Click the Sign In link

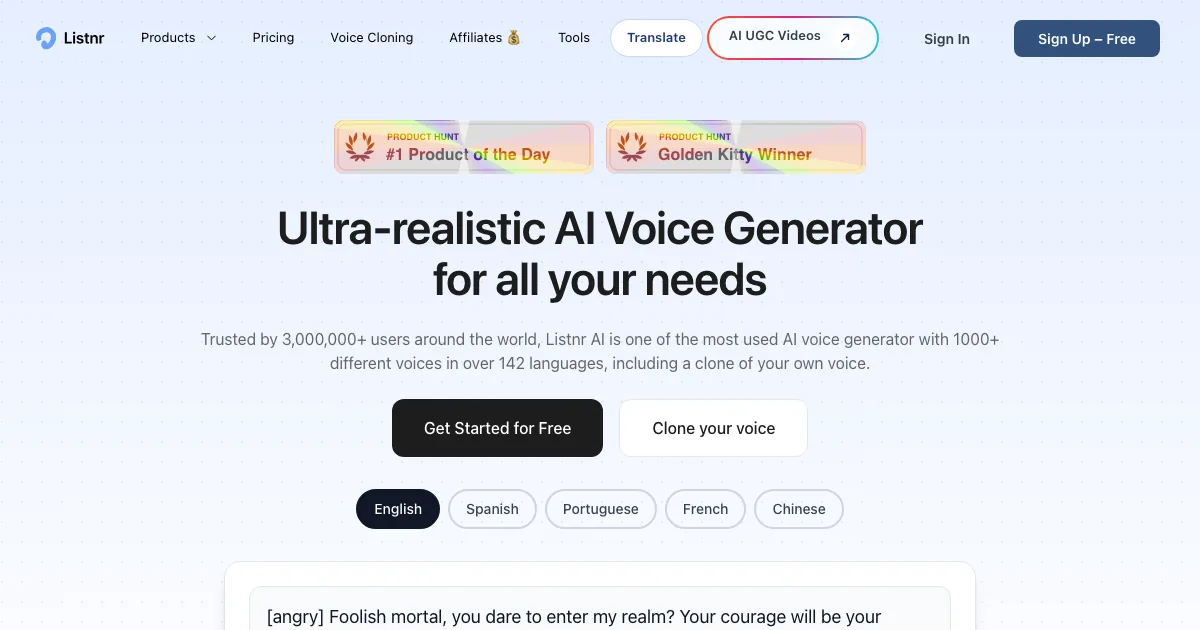(x=946, y=39)
